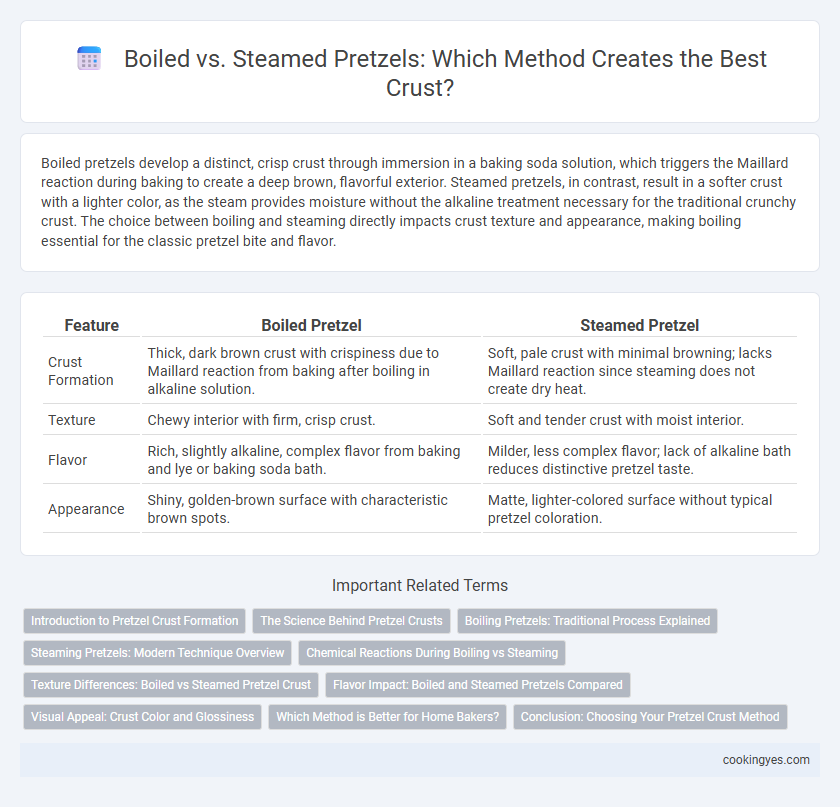Select 'Boiling Pretzels: Traditional Process Explained' tag
Viewport: 840px width, 807px height.
click(x=587, y=621)
